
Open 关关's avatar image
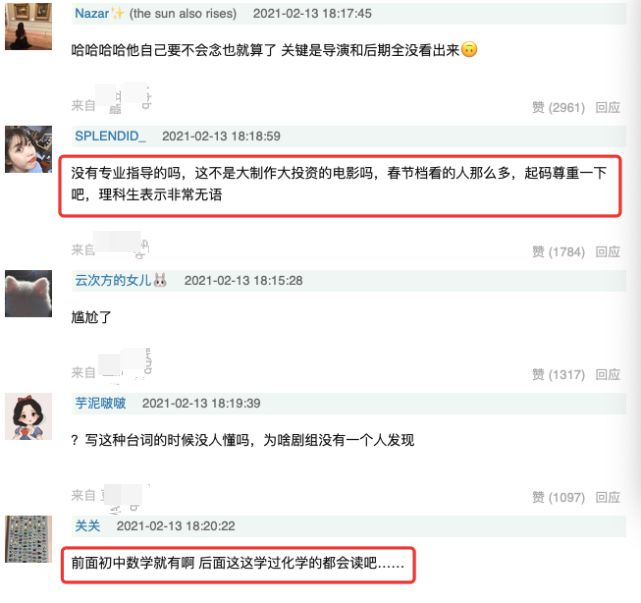point(28,539)
